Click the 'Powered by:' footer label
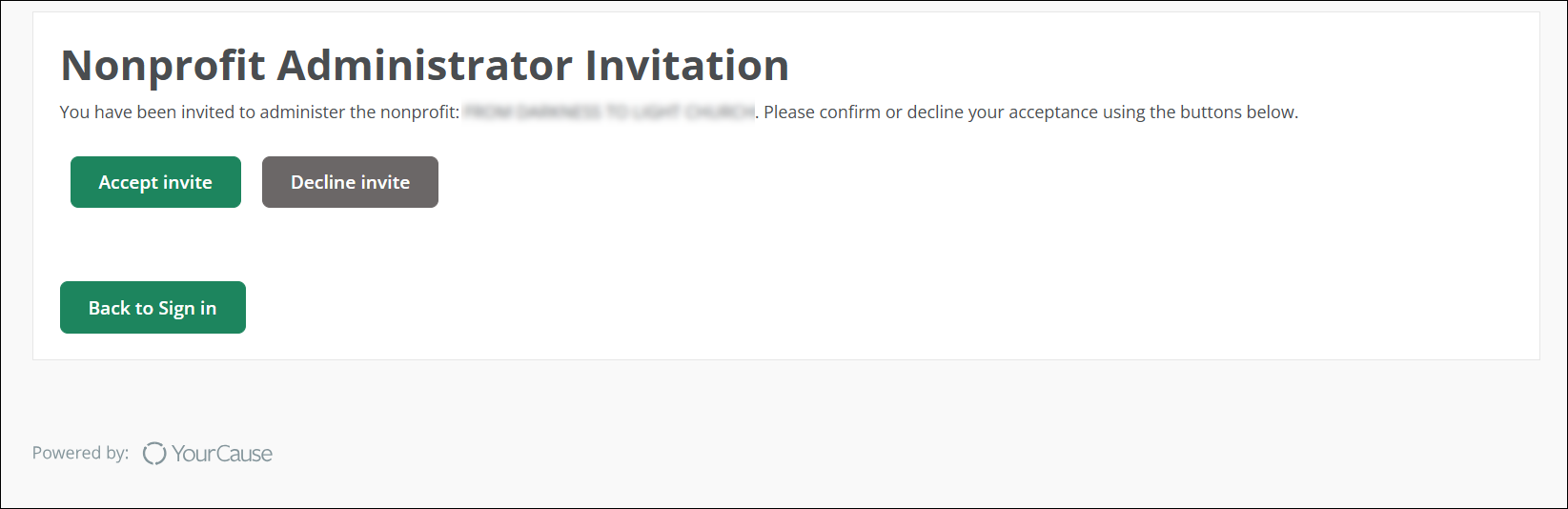 80,453
